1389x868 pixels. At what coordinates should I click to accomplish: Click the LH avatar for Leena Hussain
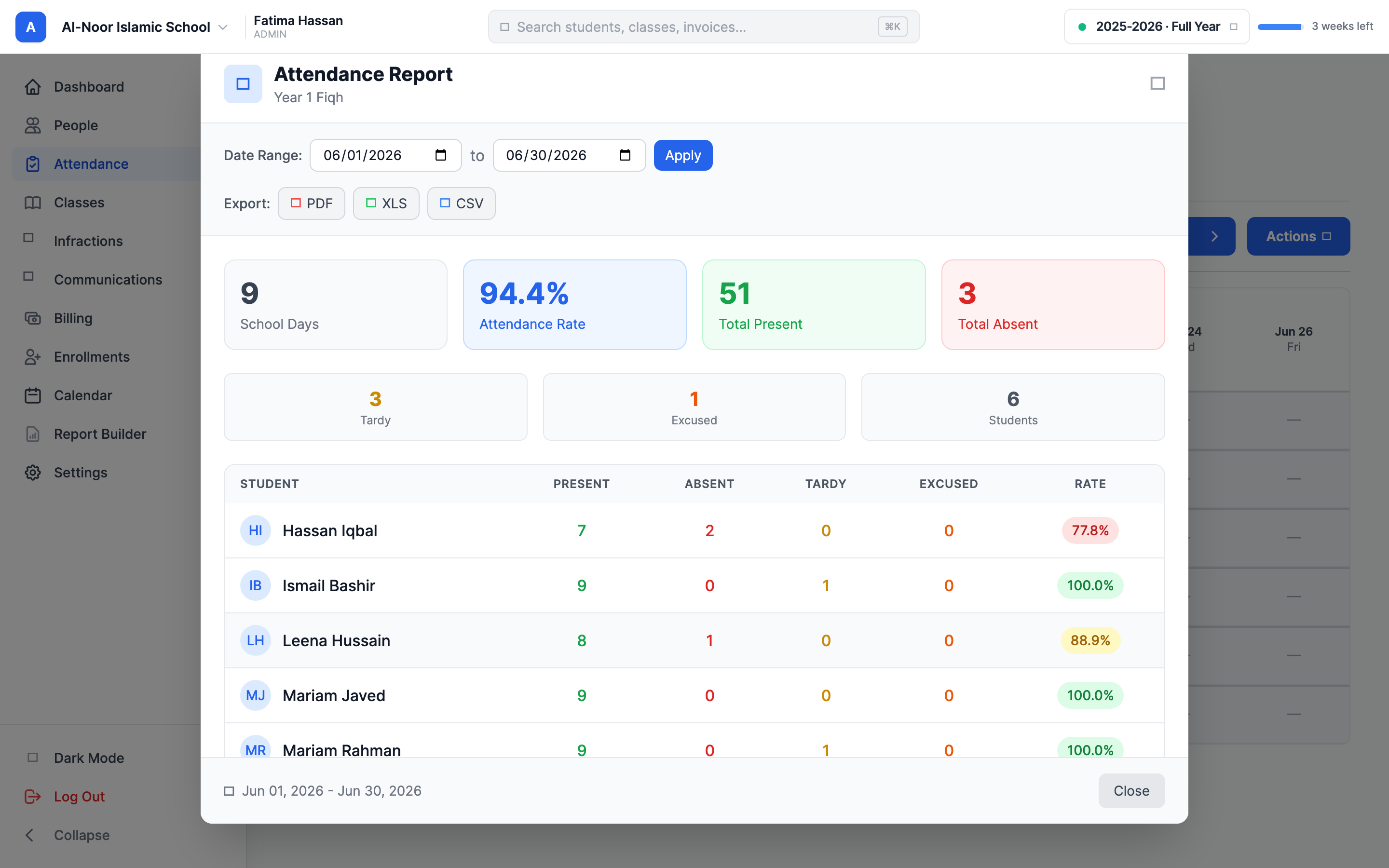[x=256, y=640]
